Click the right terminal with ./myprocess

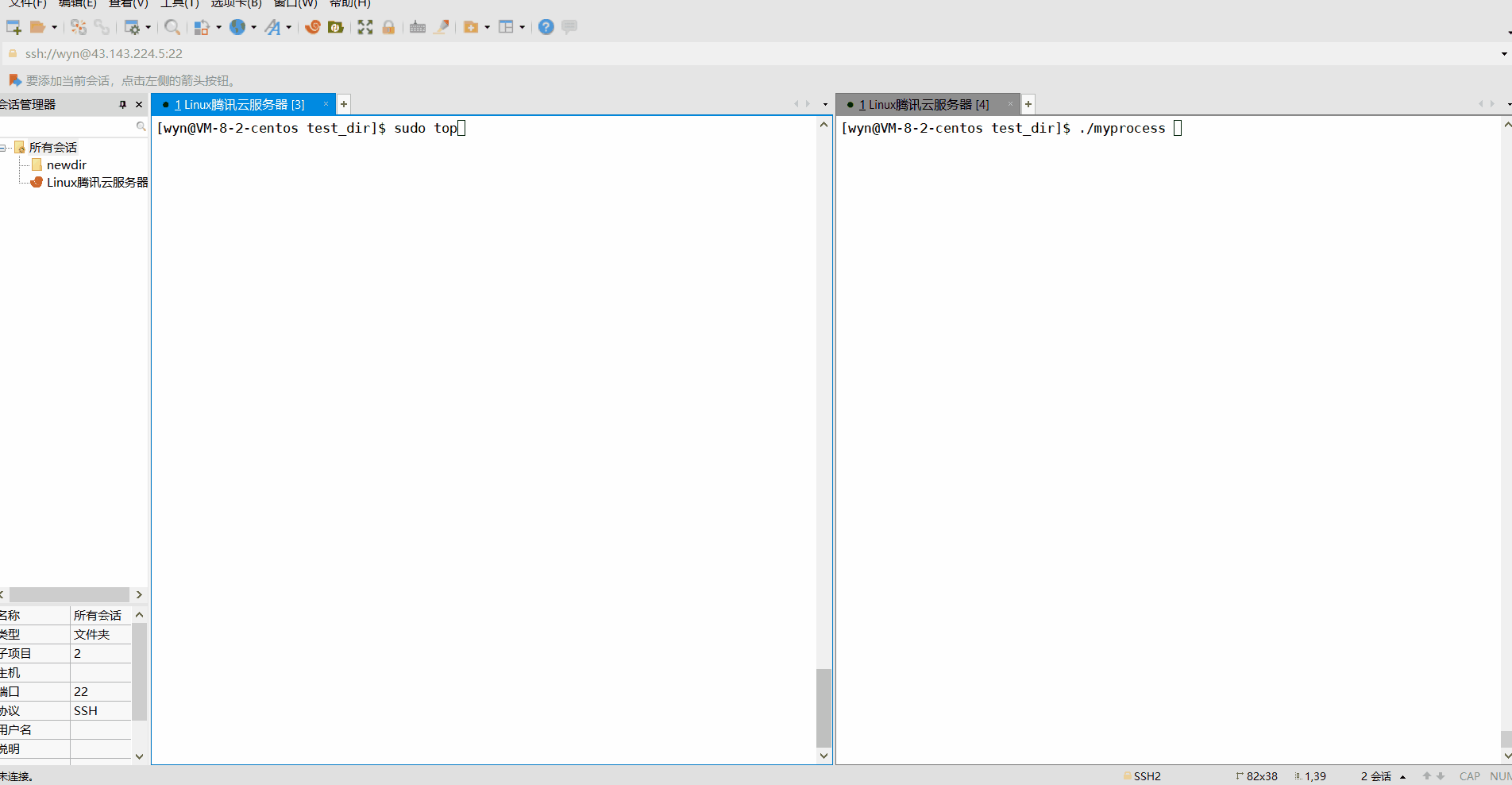[1168, 439]
